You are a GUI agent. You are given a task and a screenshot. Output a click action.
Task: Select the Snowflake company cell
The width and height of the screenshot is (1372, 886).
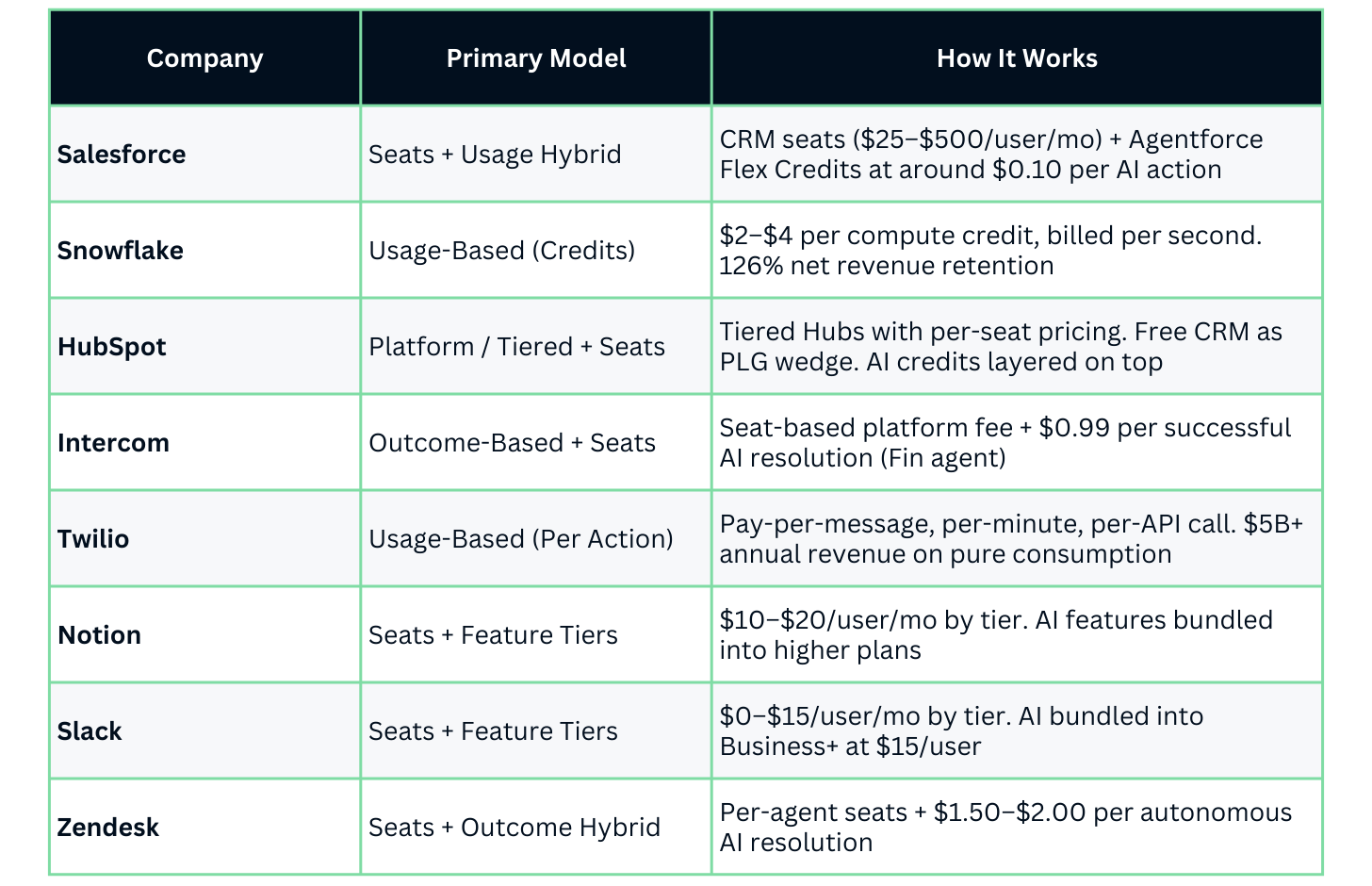[121, 251]
